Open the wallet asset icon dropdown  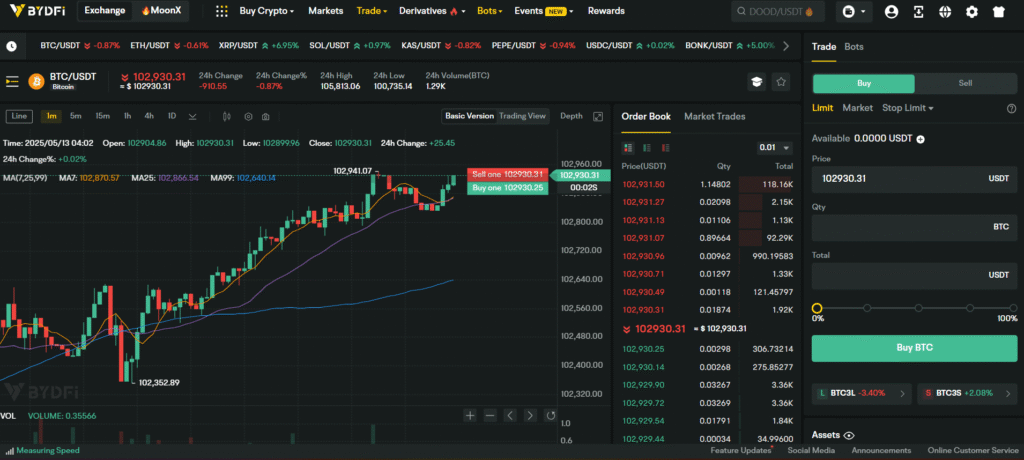pyautogui.click(x=854, y=11)
